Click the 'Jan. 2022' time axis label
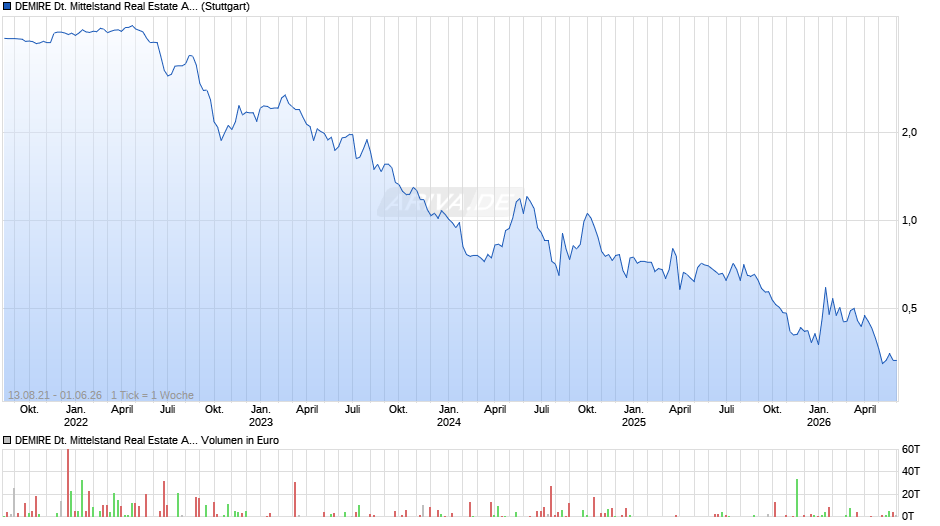Screen dimensions: 940x526 click(x=76, y=416)
